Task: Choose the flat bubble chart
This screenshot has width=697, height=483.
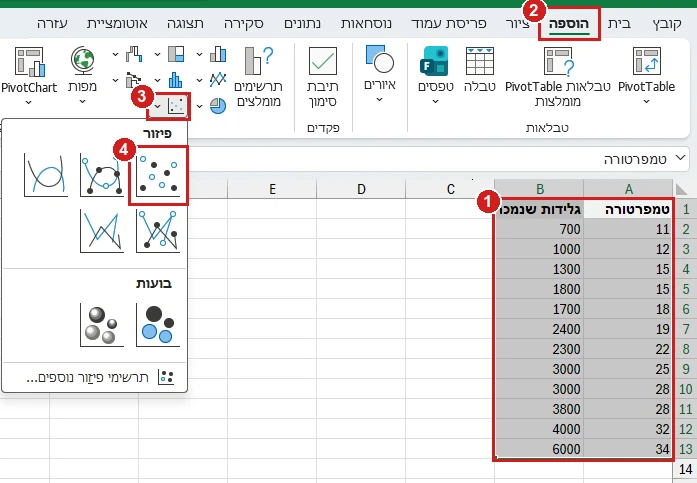Action: (x=158, y=325)
